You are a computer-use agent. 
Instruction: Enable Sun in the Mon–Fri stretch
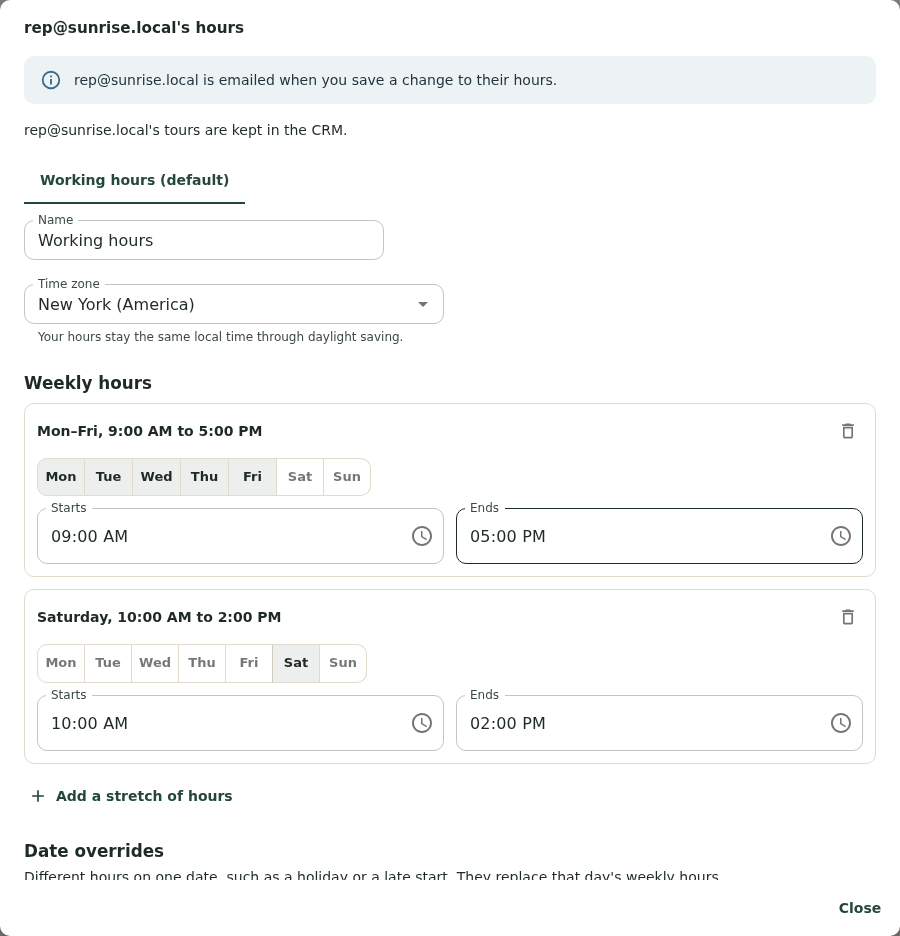[x=347, y=476]
